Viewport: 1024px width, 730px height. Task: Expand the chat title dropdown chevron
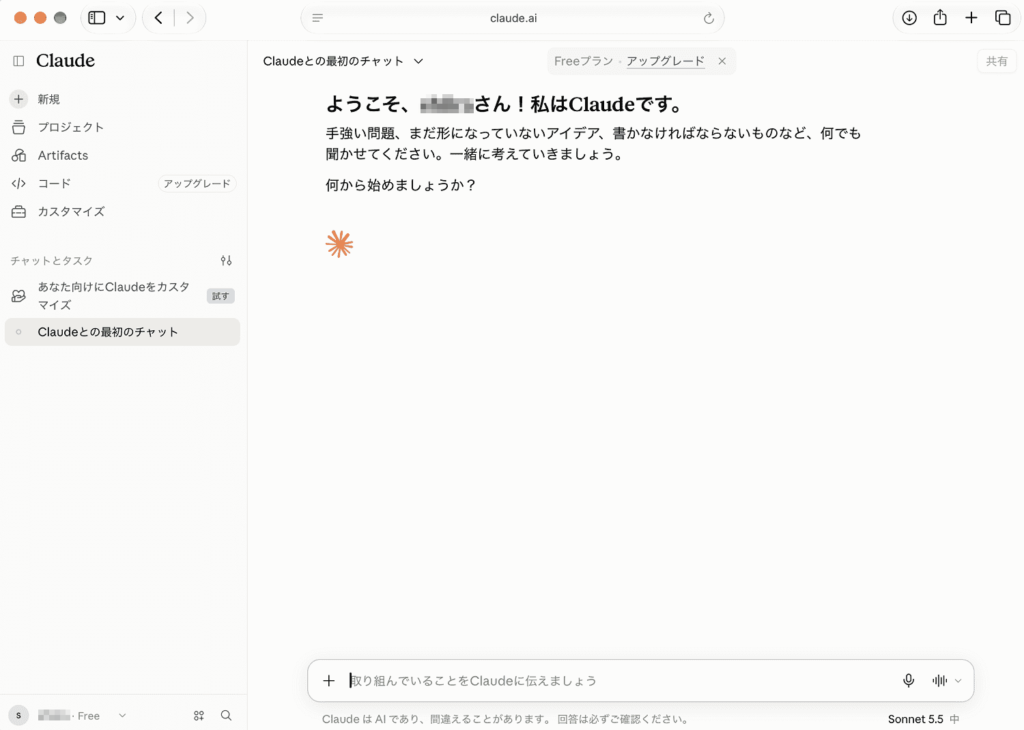[x=419, y=61]
